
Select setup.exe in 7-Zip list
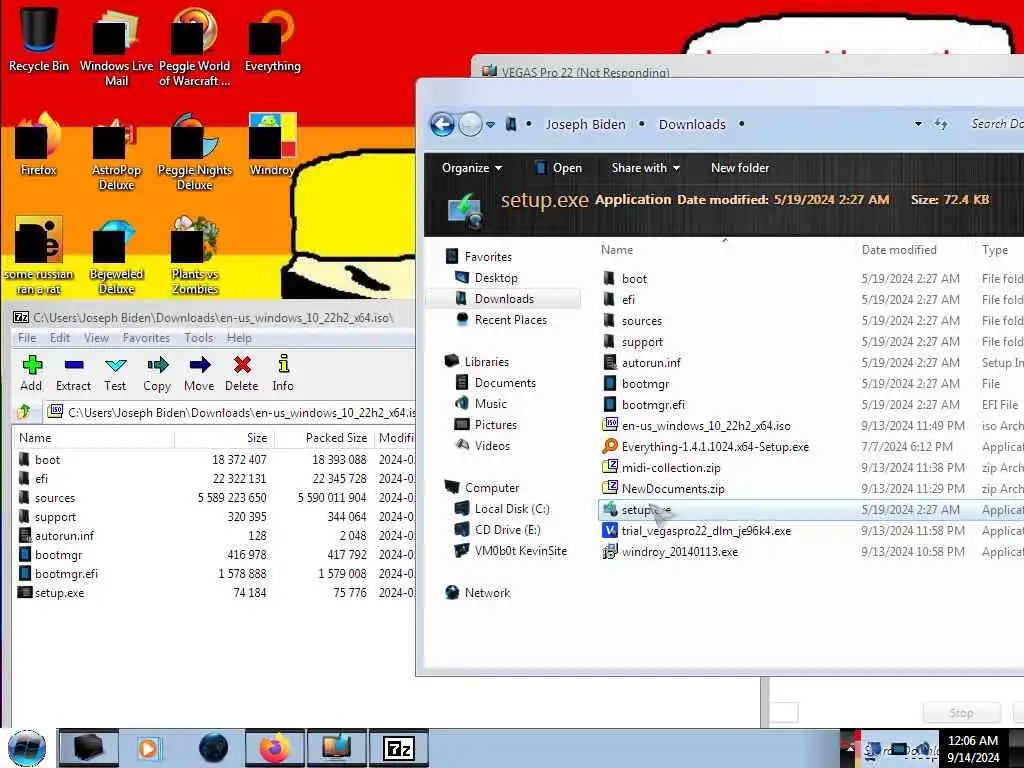pos(59,593)
